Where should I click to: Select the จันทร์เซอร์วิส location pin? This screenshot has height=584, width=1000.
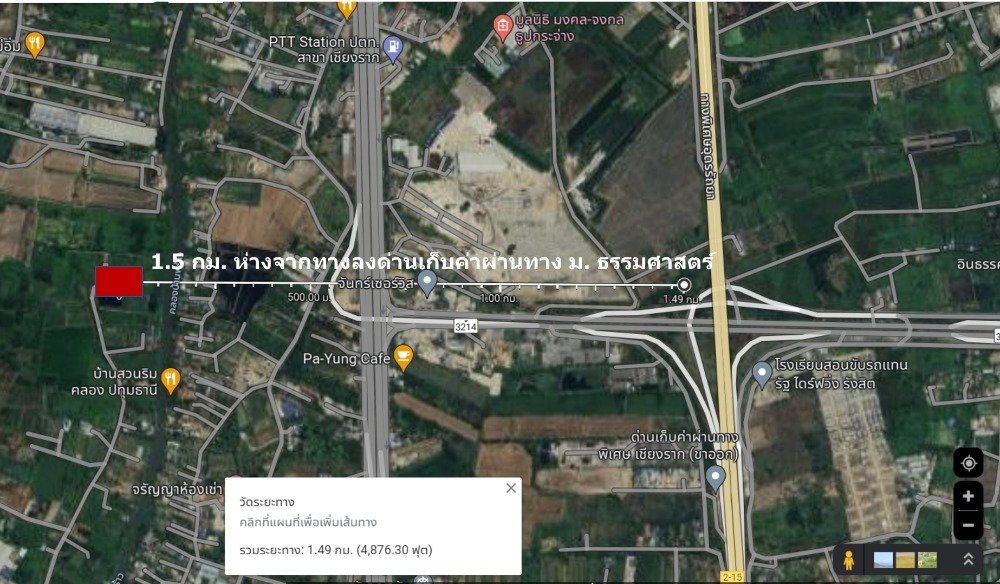point(427,282)
